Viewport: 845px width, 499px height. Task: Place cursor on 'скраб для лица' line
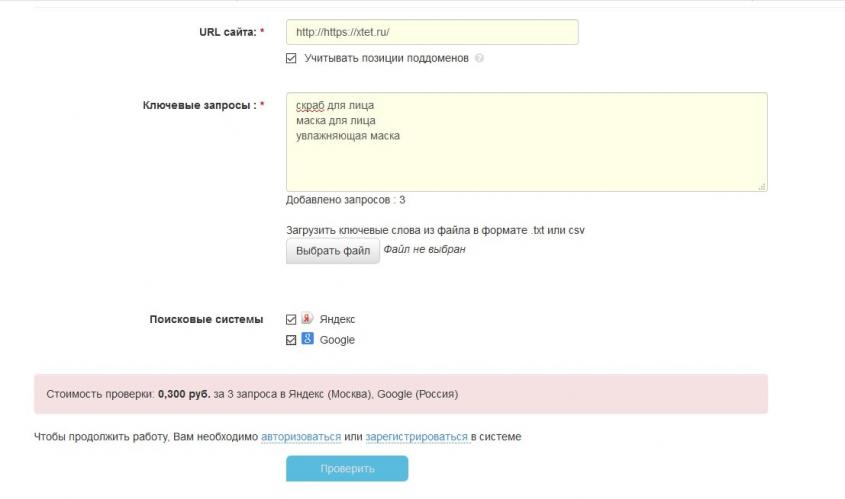335,105
